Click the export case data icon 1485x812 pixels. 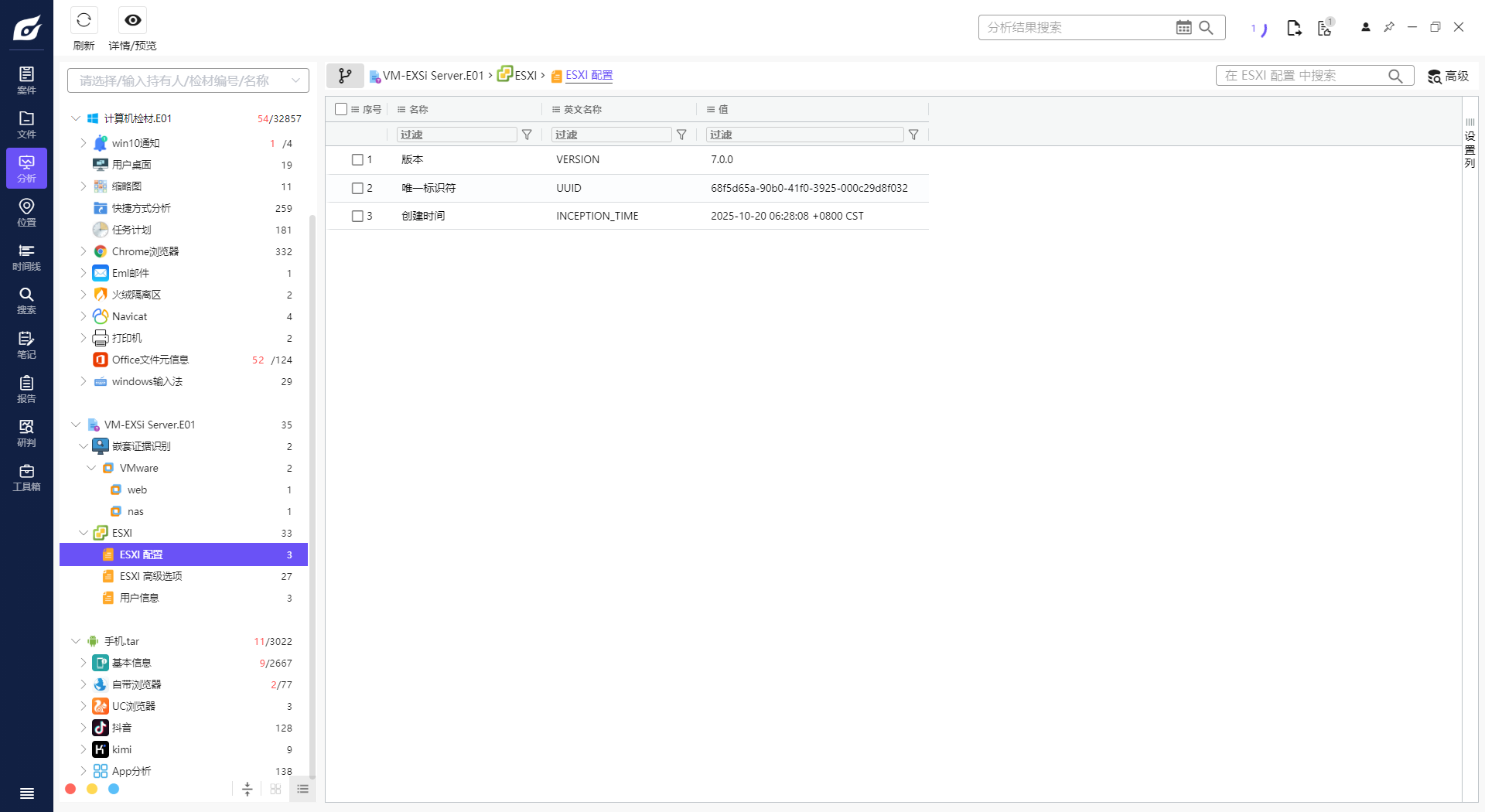click(x=1295, y=27)
